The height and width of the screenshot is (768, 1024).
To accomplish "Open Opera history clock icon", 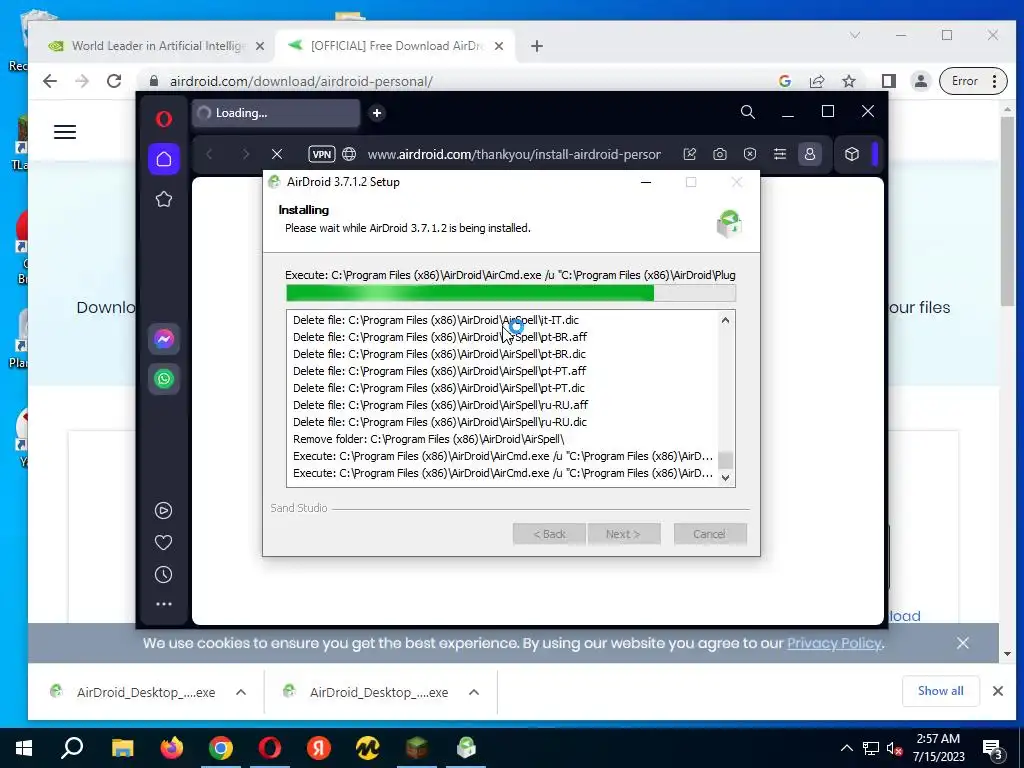I will pos(163,575).
